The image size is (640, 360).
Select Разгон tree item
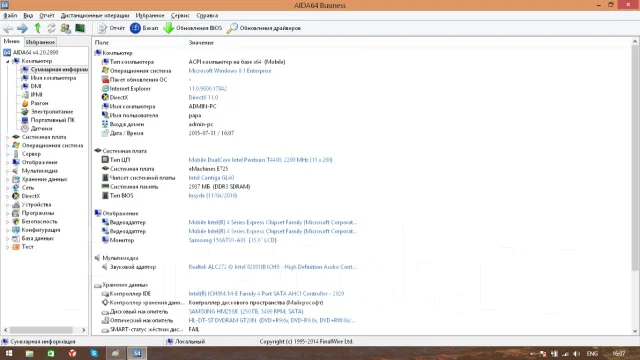(x=35, y=103)
